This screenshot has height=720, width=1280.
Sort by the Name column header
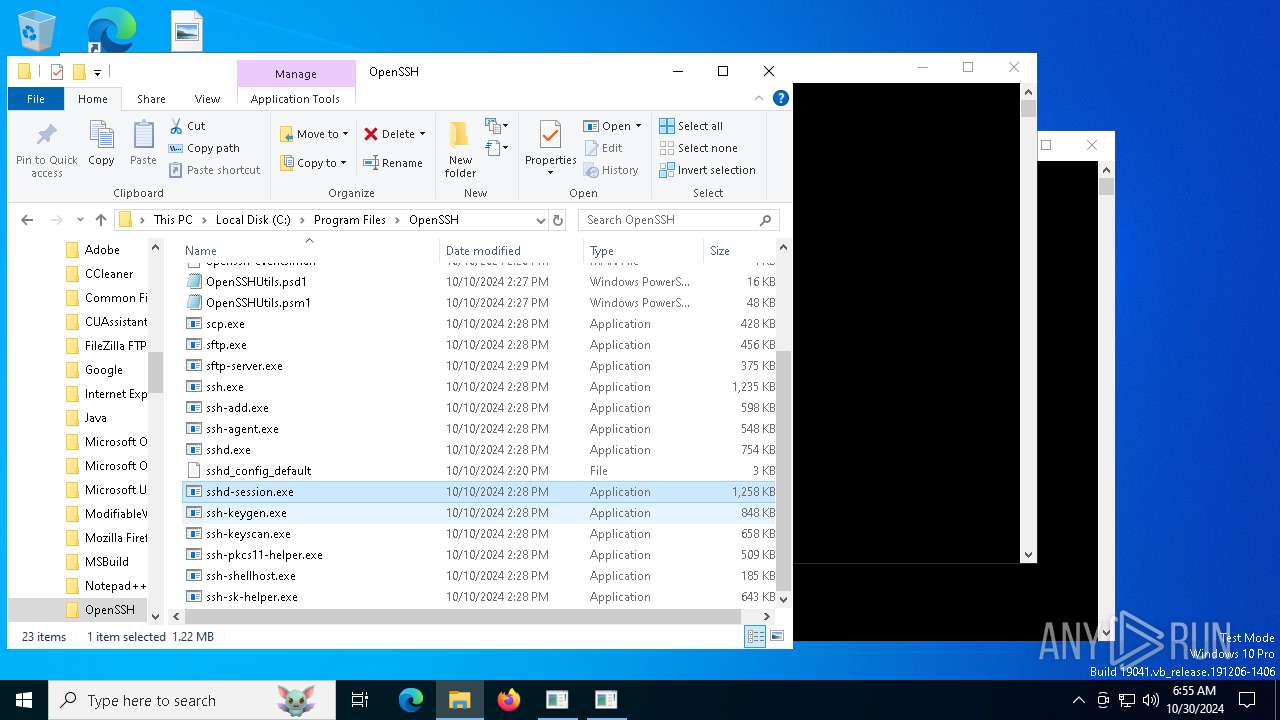tap(310, 251)
